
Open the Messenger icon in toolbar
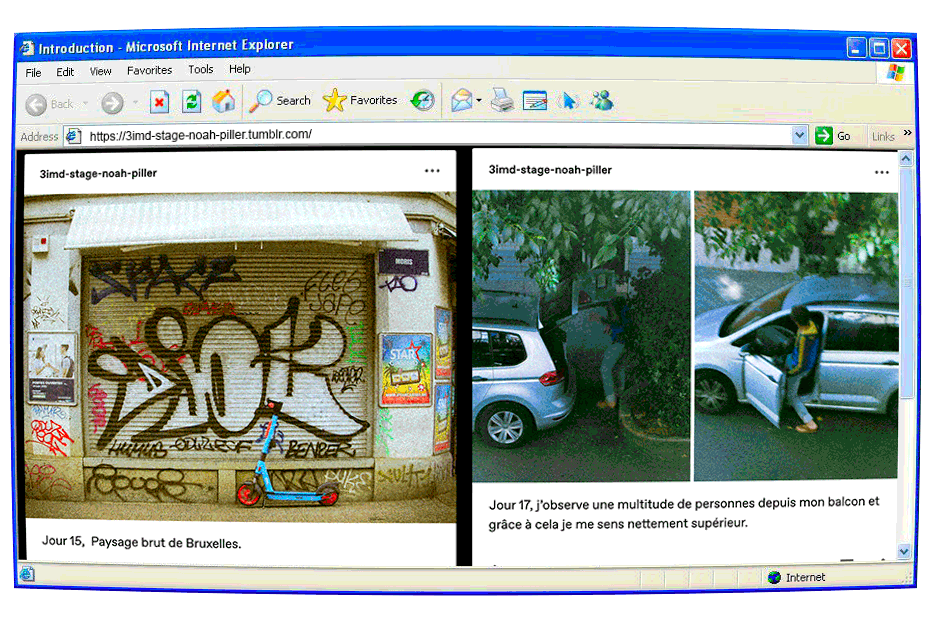(602, 101)
